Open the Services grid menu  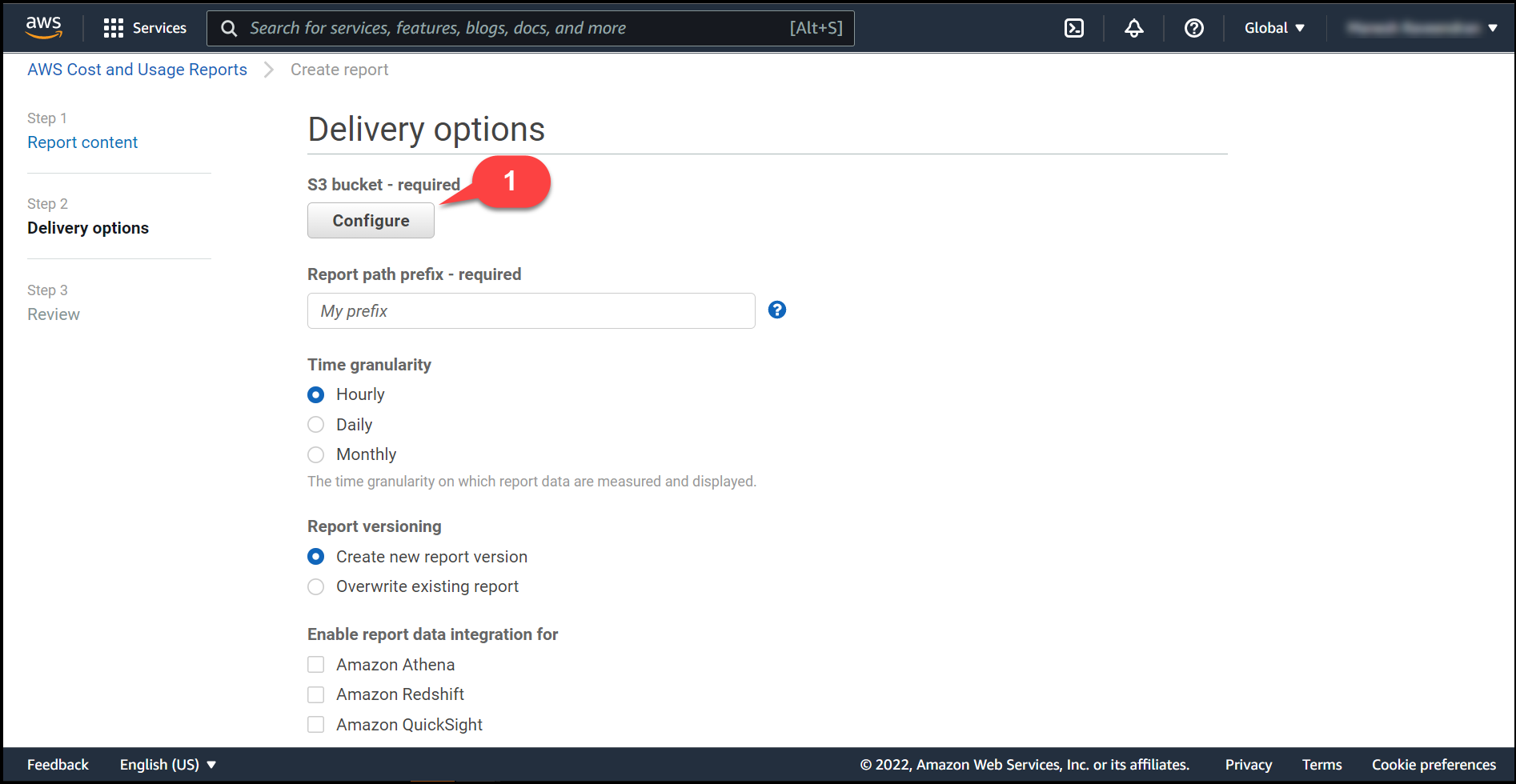(113, 28)
